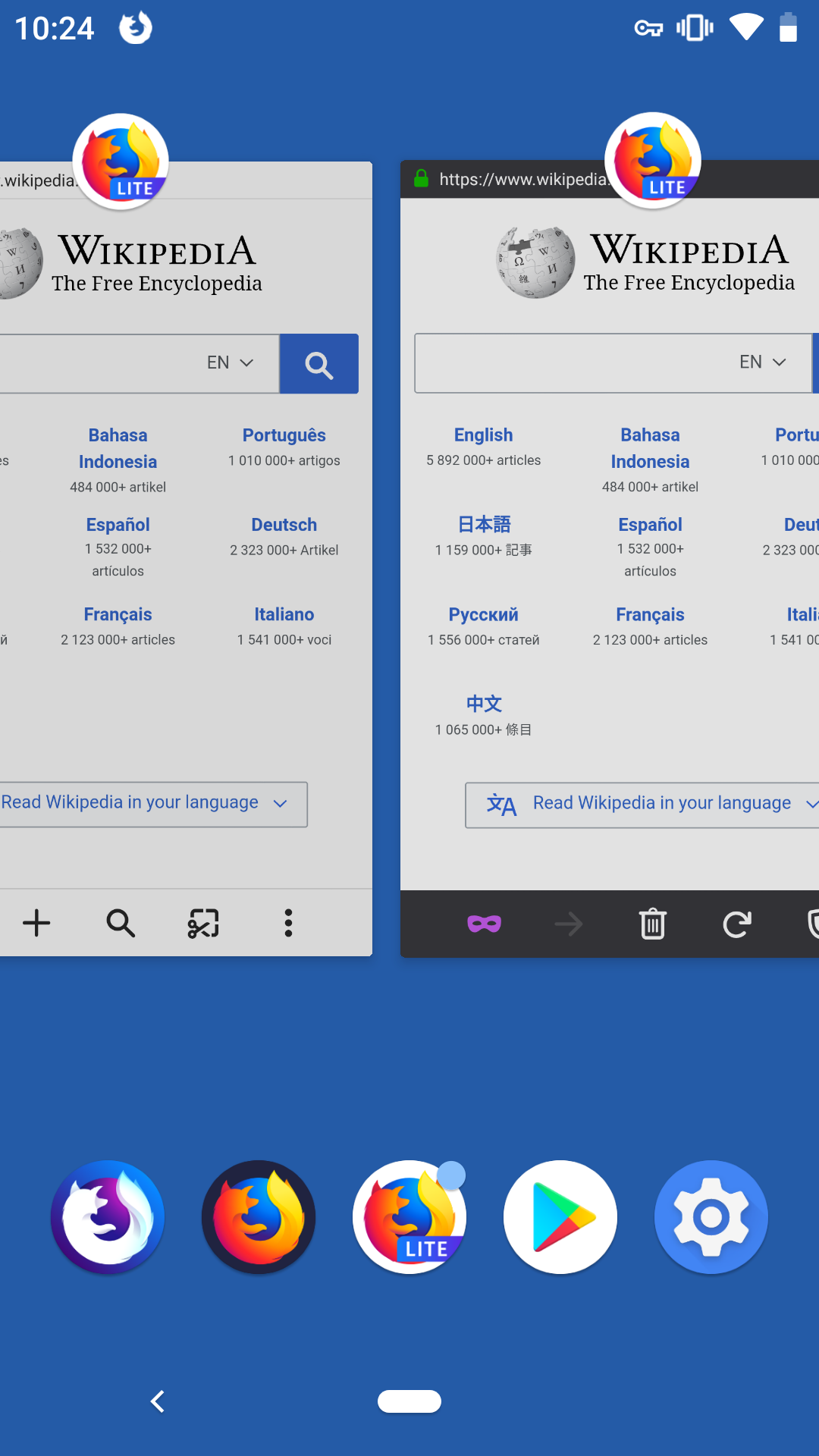The image size is (819, 1456).
Task: Open Android Settings gear in dock
Action: point(711,1217)
